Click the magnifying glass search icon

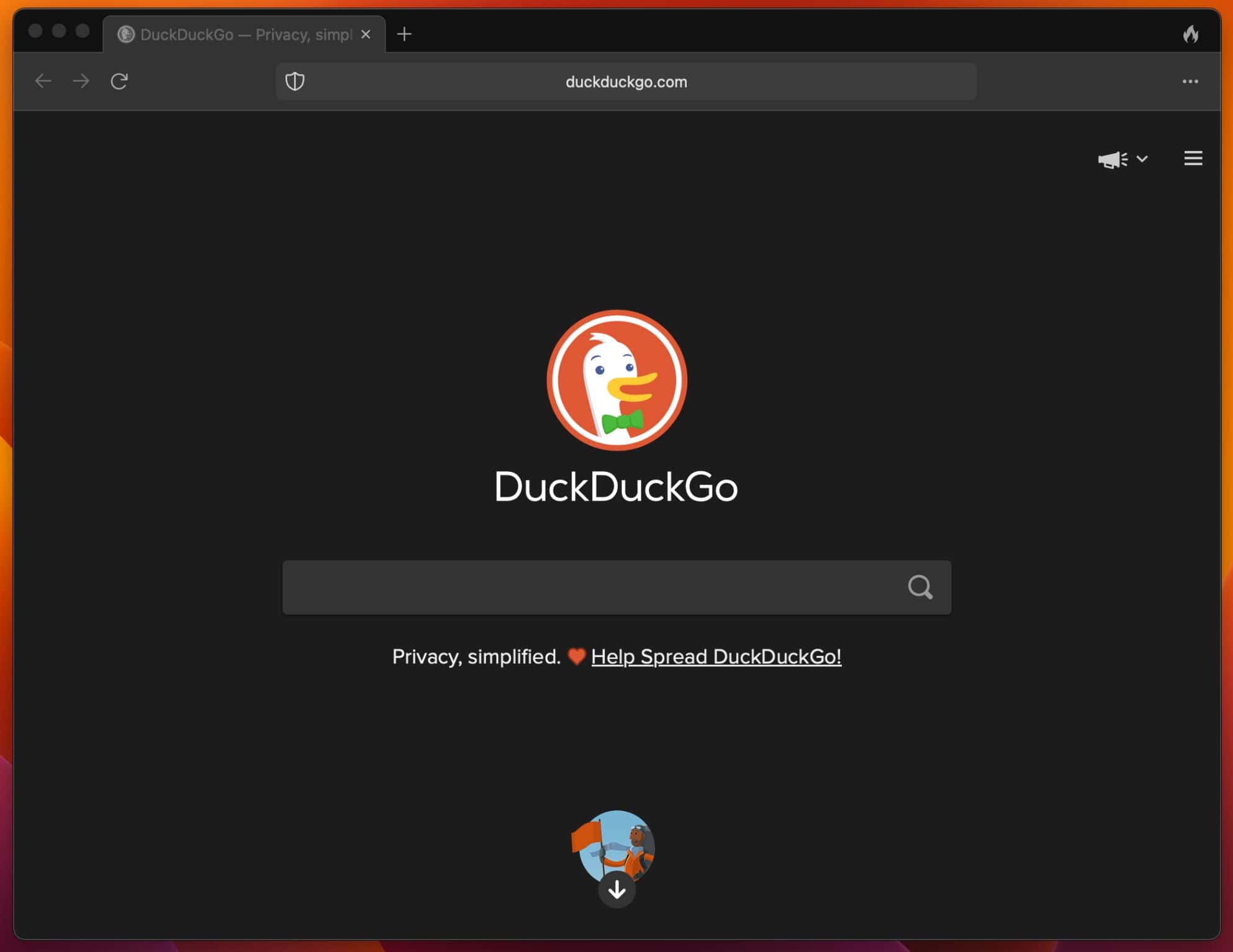[x=921, y=587]
